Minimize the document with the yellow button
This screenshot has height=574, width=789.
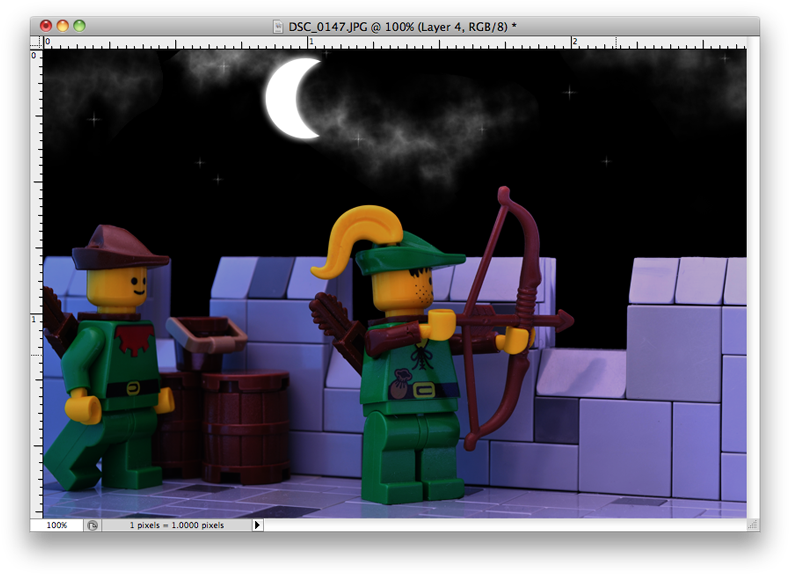pyautogui.click(x=62, y=26)
